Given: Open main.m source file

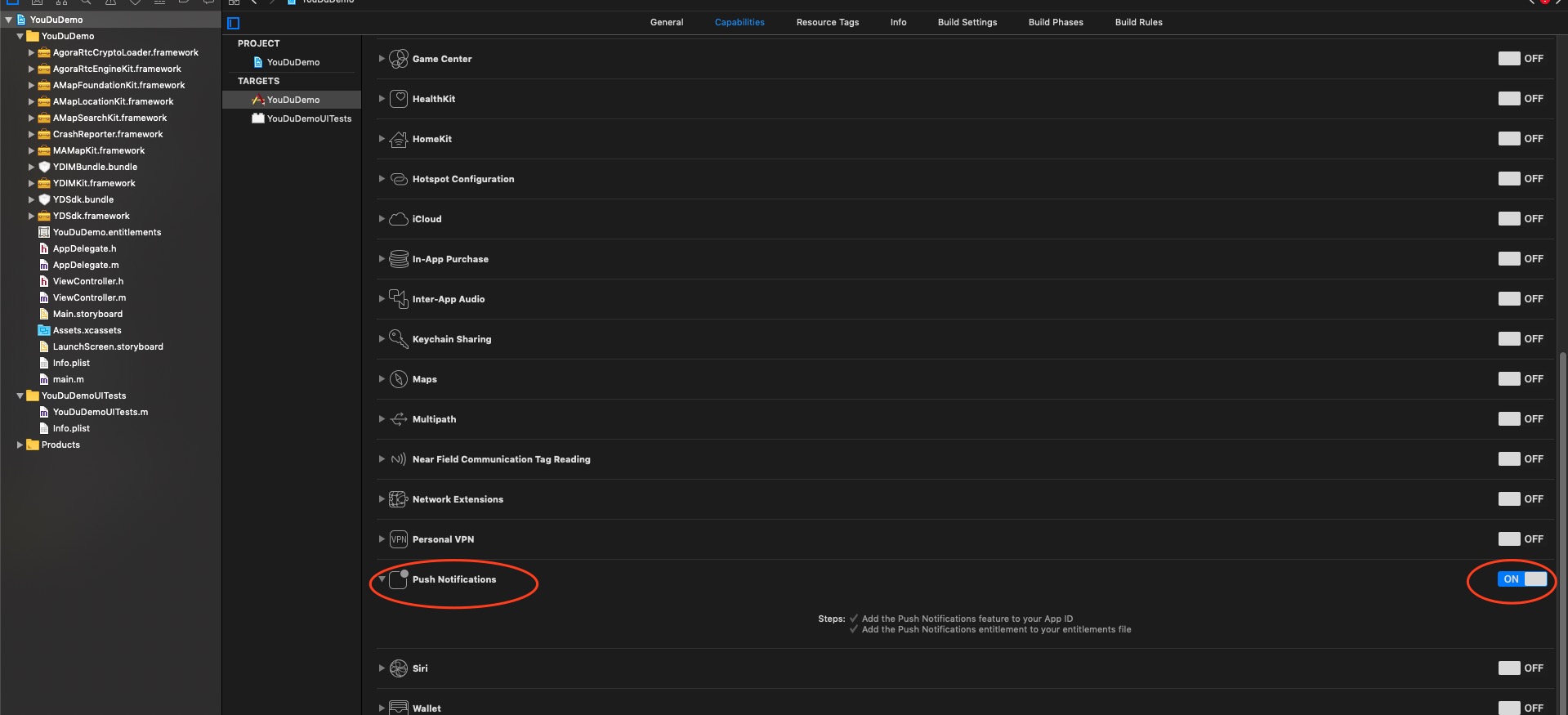Looking at the screenshot, I should pos(69,379).
